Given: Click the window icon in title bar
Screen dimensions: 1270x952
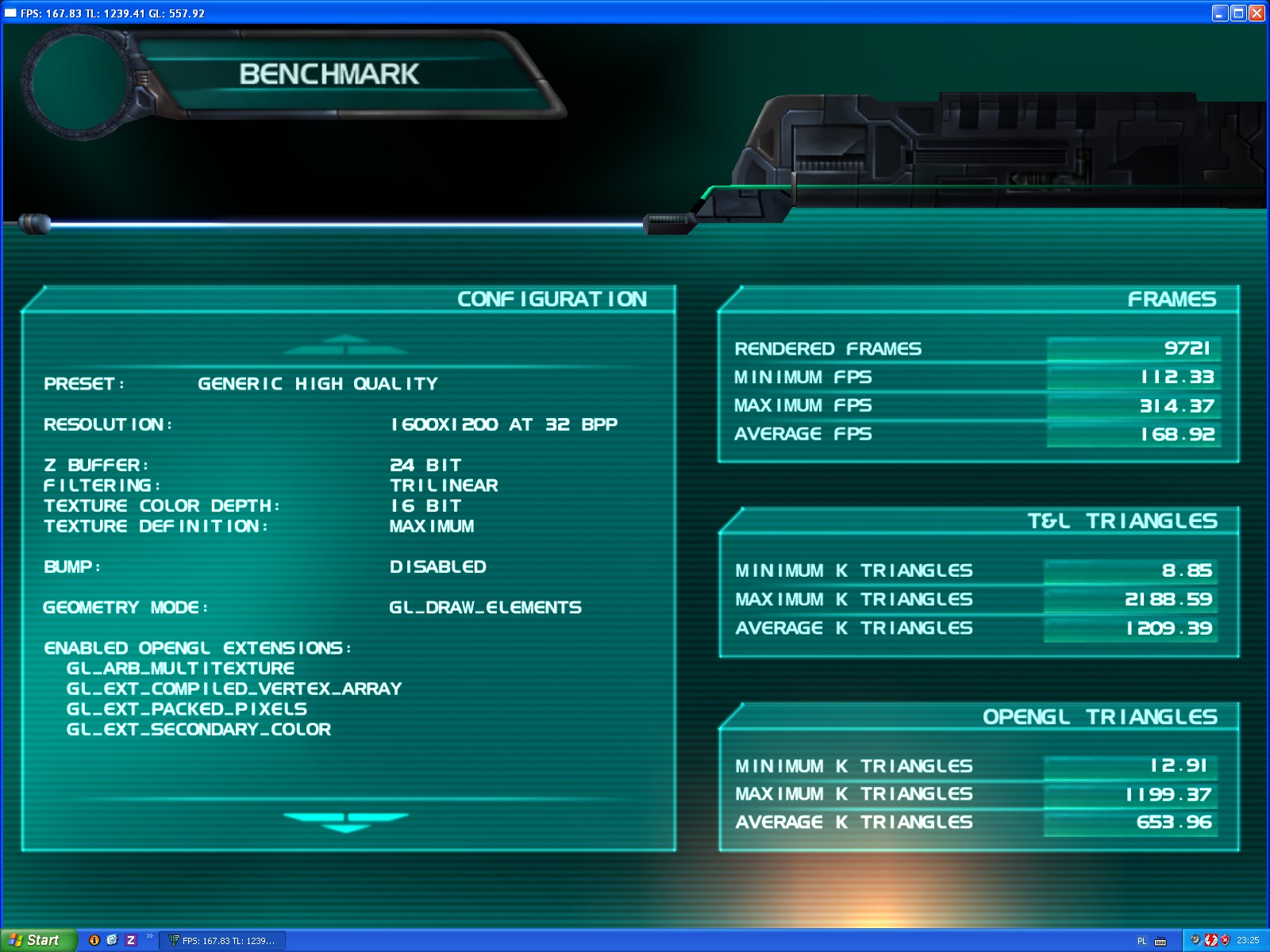Looking at the screenshot, I should coord(10,13).
